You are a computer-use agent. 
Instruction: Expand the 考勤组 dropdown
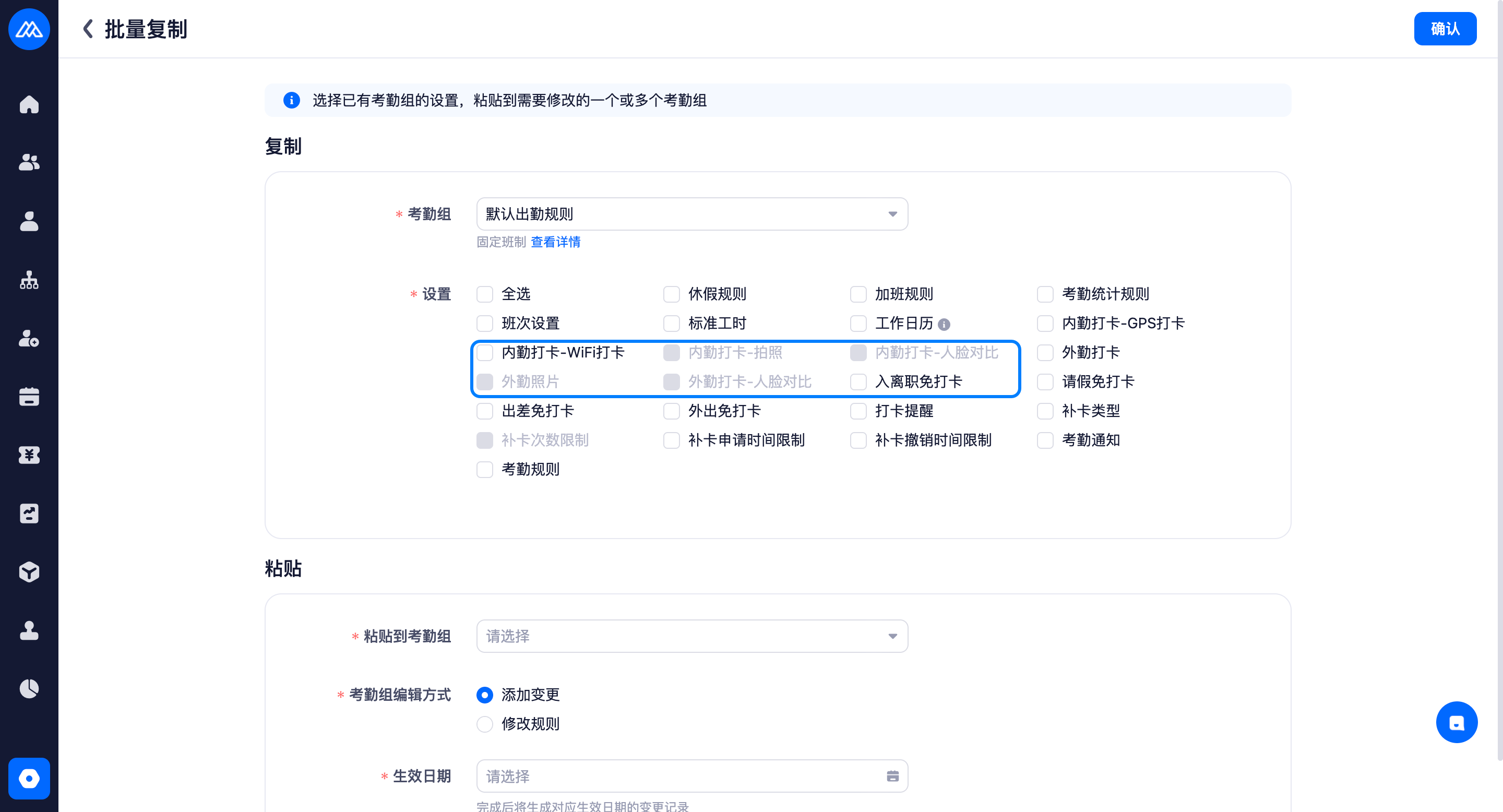point(692,214)
